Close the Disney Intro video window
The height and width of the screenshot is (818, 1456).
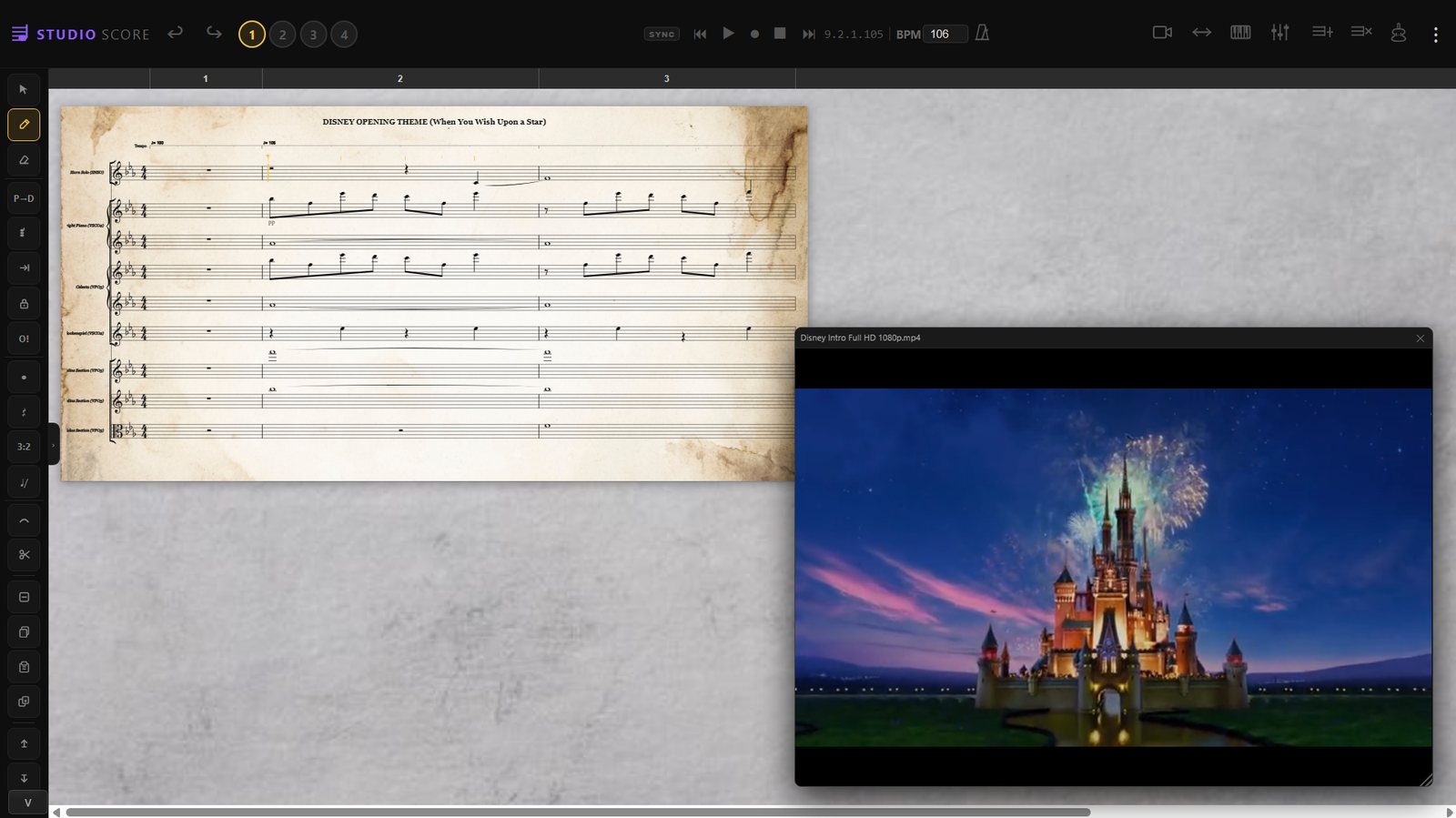(x=1421, y=338)
